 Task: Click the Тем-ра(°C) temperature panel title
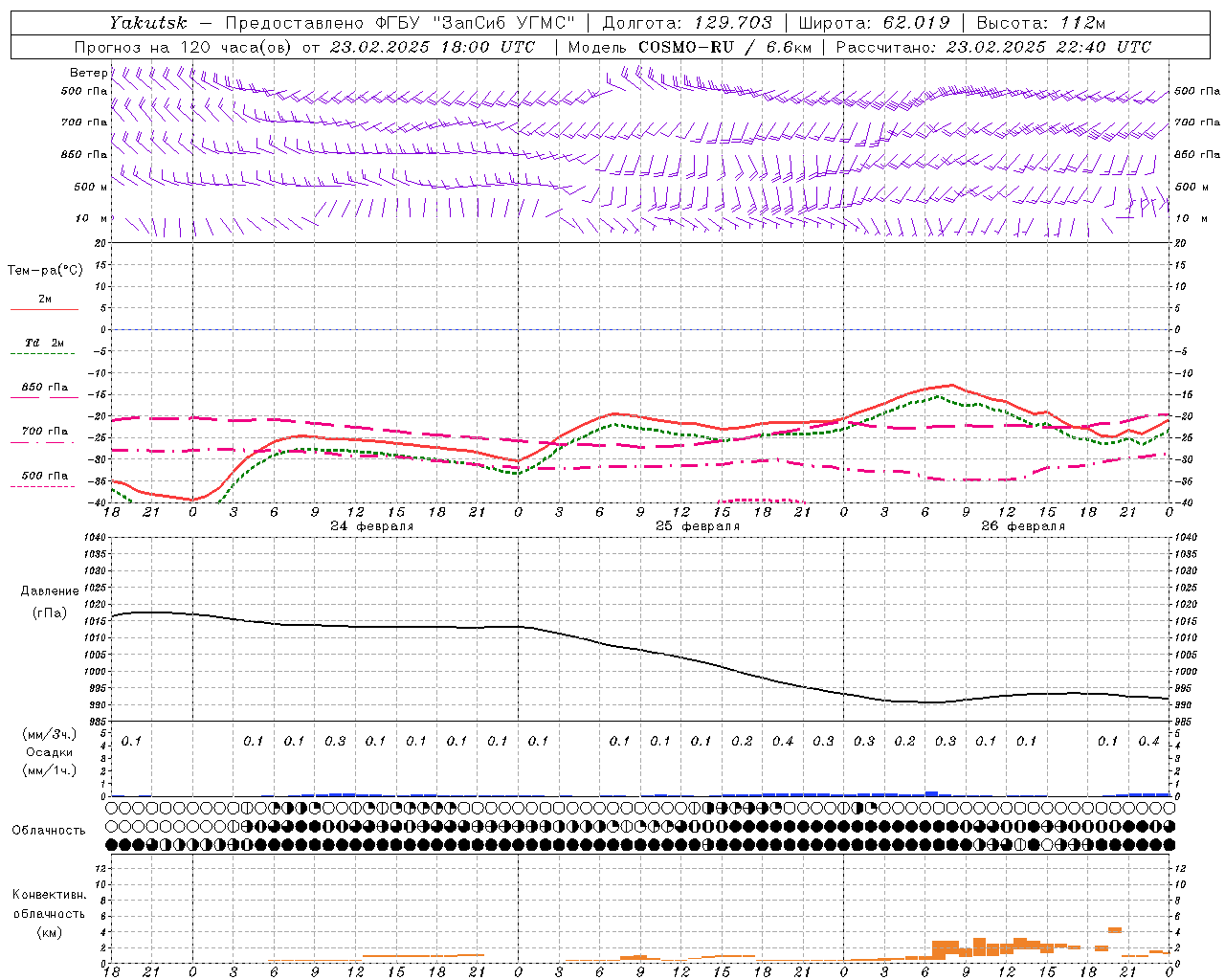(x=45, y=271)
